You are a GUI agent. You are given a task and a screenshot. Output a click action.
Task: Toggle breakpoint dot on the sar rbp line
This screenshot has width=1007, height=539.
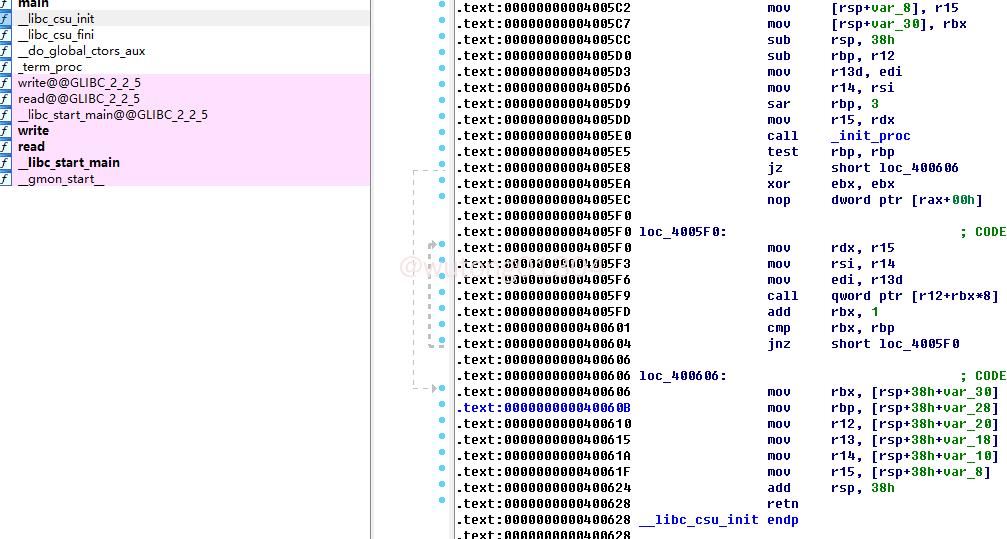click(x=442, y=104)
